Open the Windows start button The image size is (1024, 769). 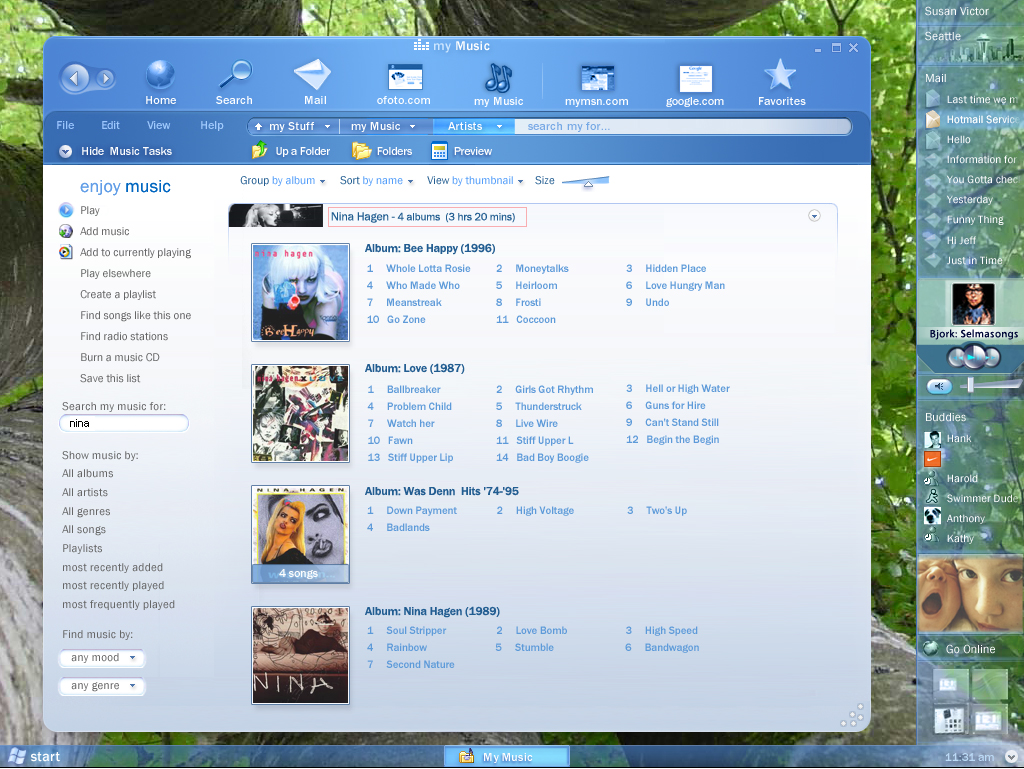(34, 757)
